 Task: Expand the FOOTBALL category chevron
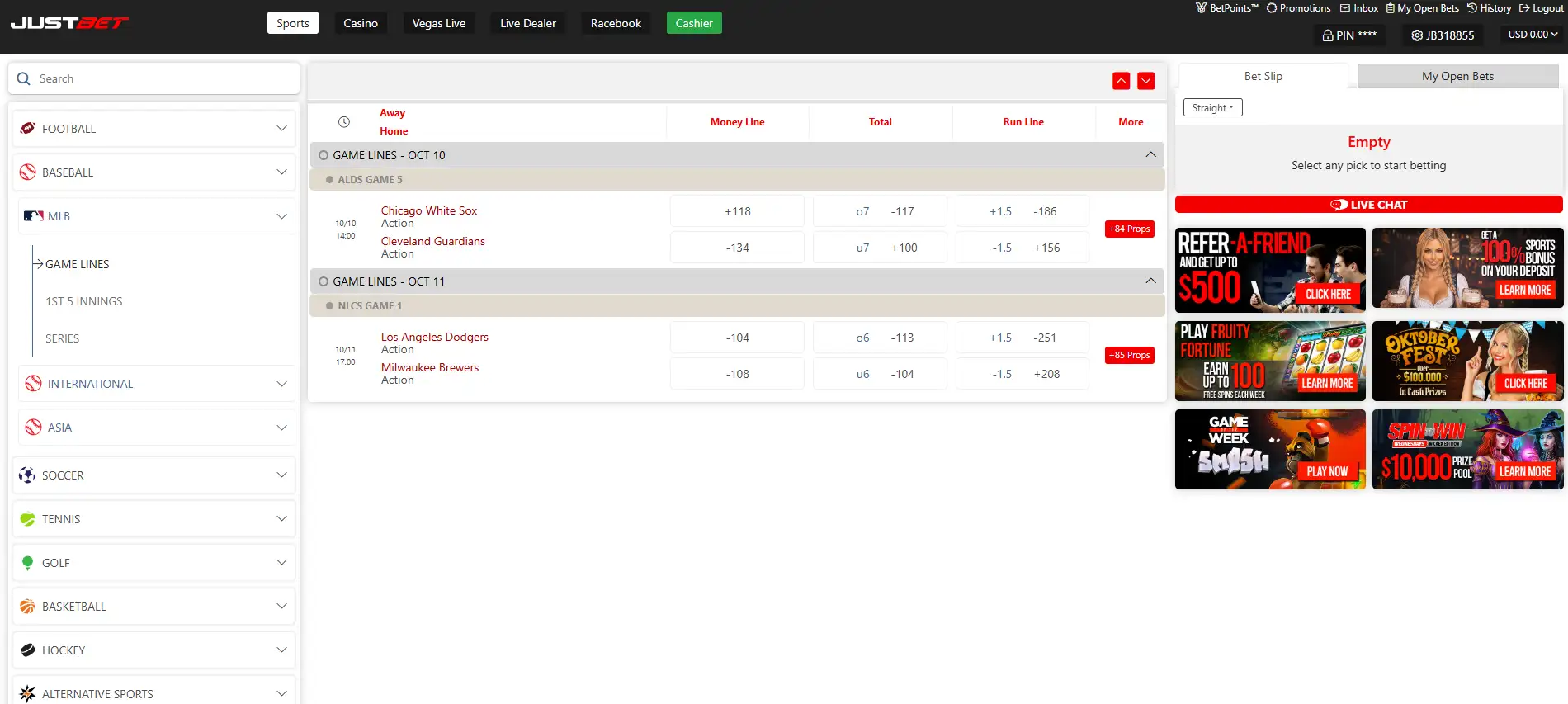coord(281,128)
